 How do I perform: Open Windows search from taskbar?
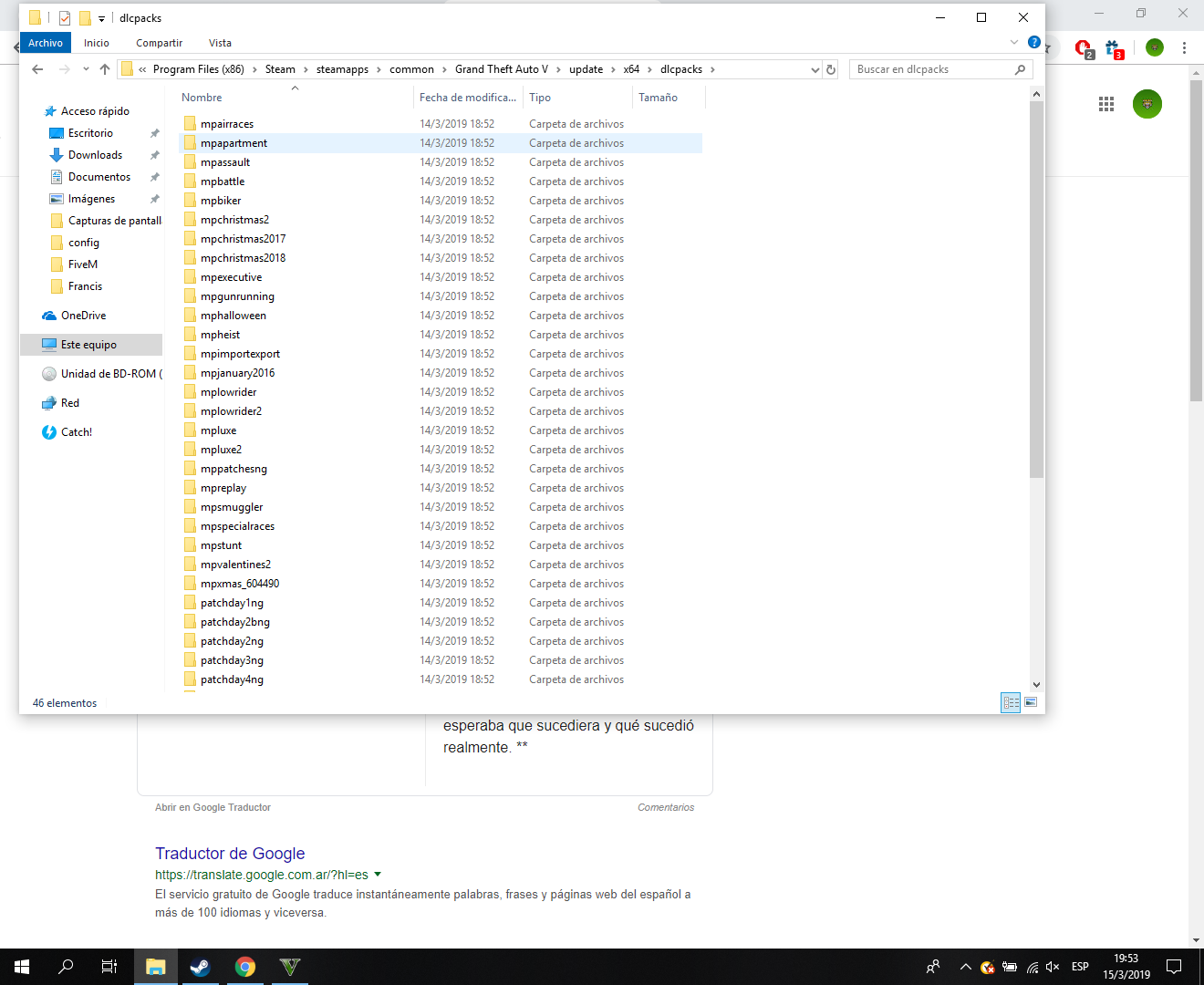pos(66,967)
